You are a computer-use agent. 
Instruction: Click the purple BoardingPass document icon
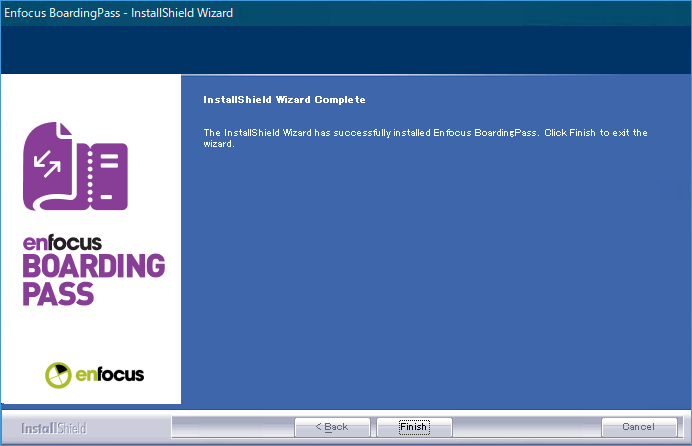pyautogui.click(x=75, y=166)
